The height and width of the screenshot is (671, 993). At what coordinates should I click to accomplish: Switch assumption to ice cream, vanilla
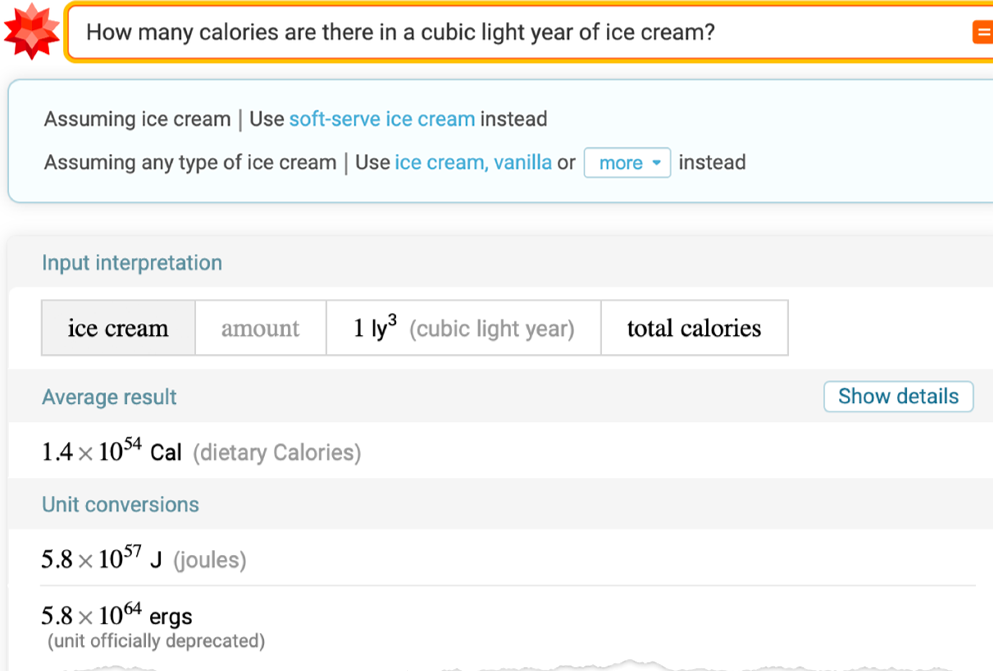tap(473, 163)
